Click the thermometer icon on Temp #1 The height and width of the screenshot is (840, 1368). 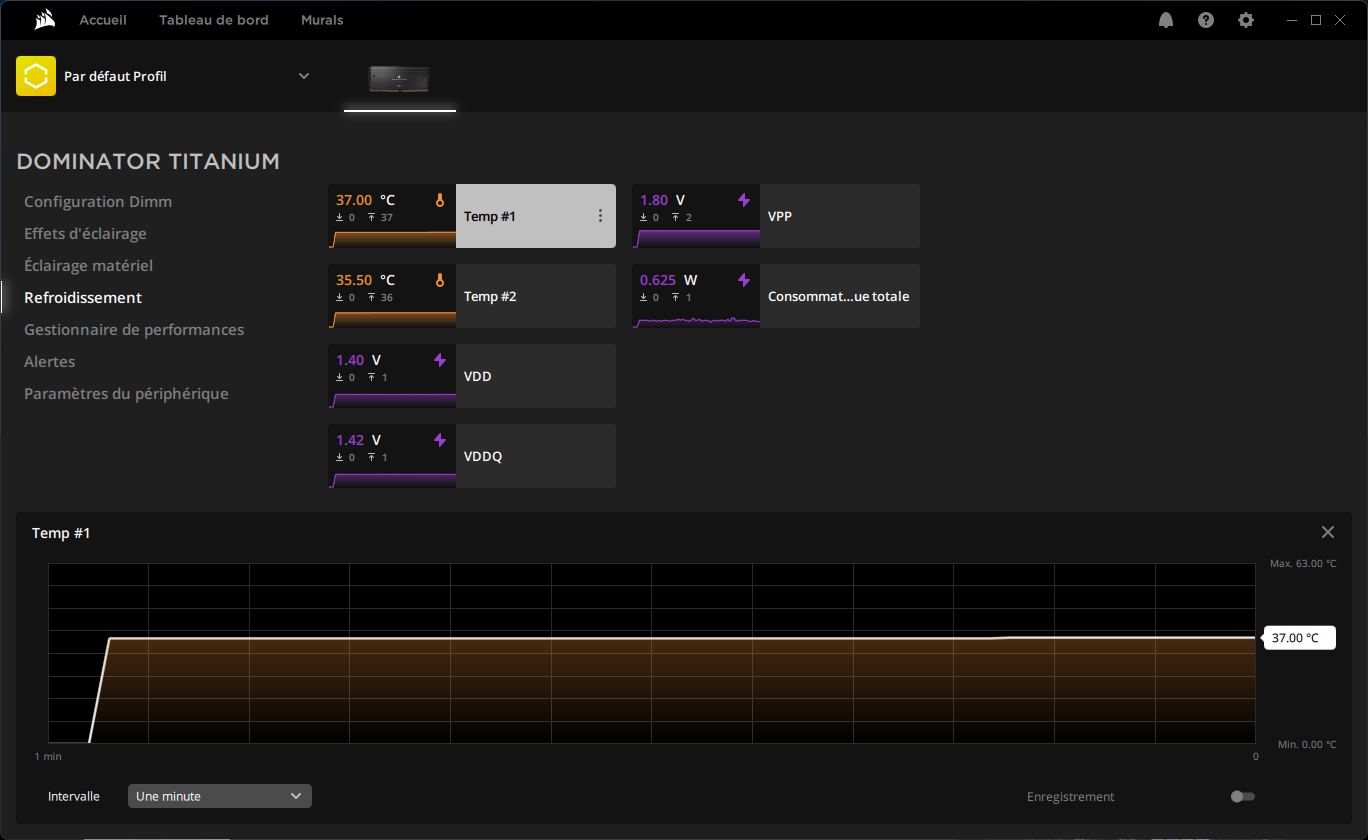pyautogui.click(x=439, y=200)
